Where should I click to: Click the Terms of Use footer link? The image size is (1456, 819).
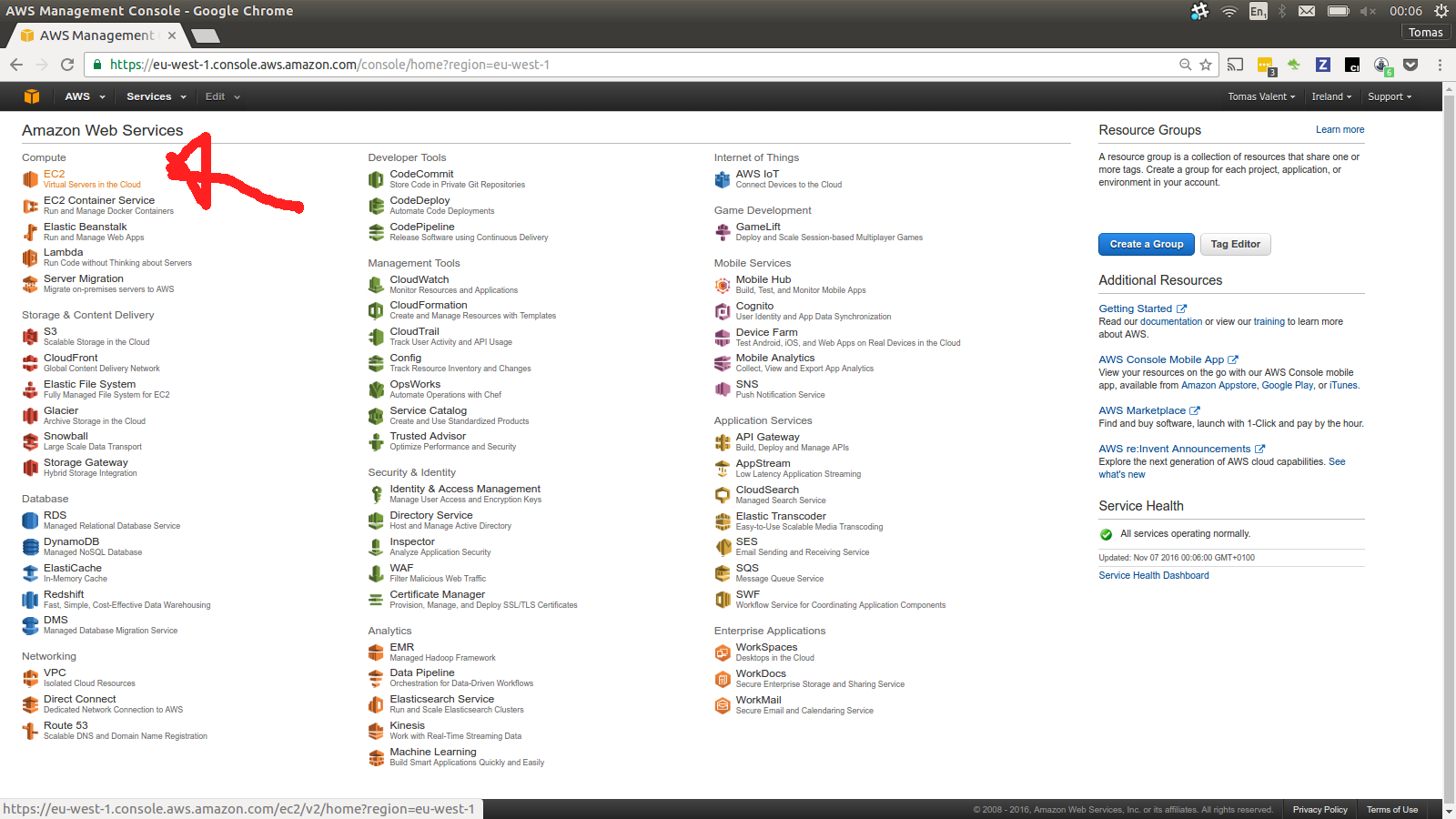1391,810
